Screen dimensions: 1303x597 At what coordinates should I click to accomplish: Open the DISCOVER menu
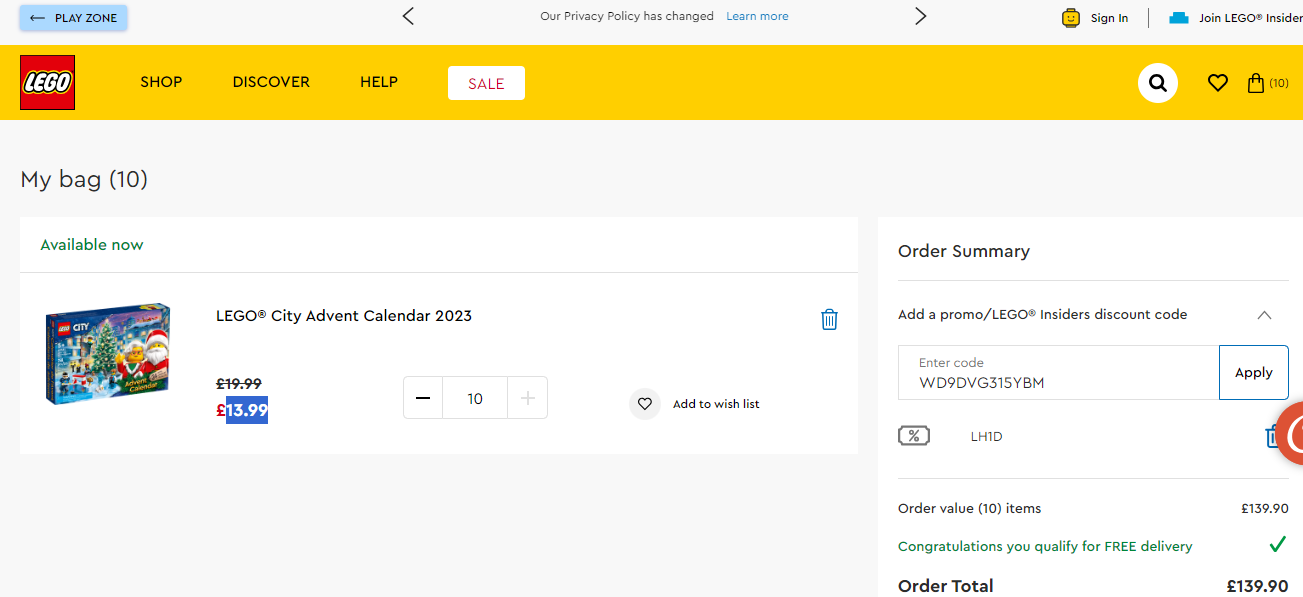(x=271, y=82)
